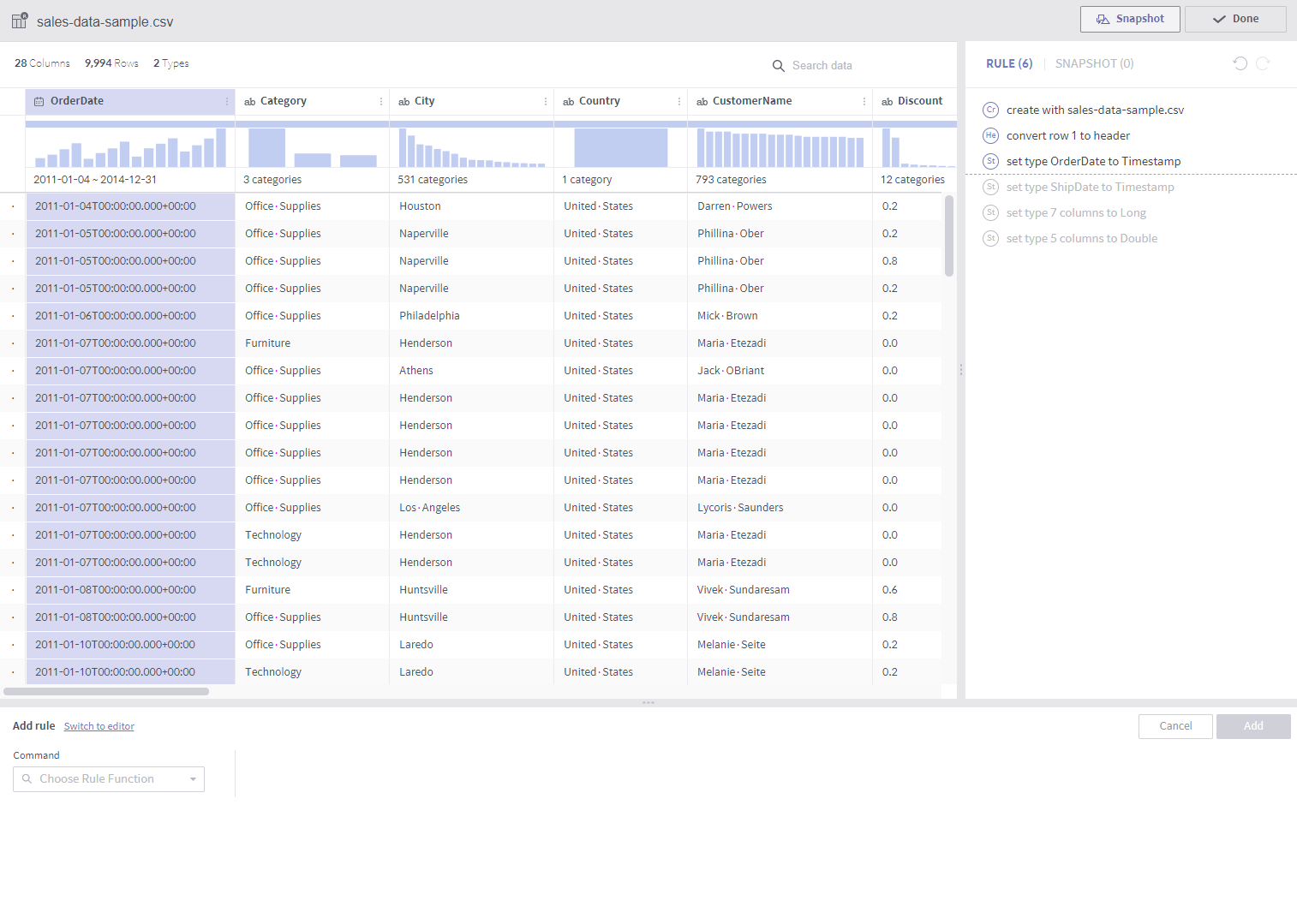Select rule set type ShipDate to Timestamp

(1090, 187)
